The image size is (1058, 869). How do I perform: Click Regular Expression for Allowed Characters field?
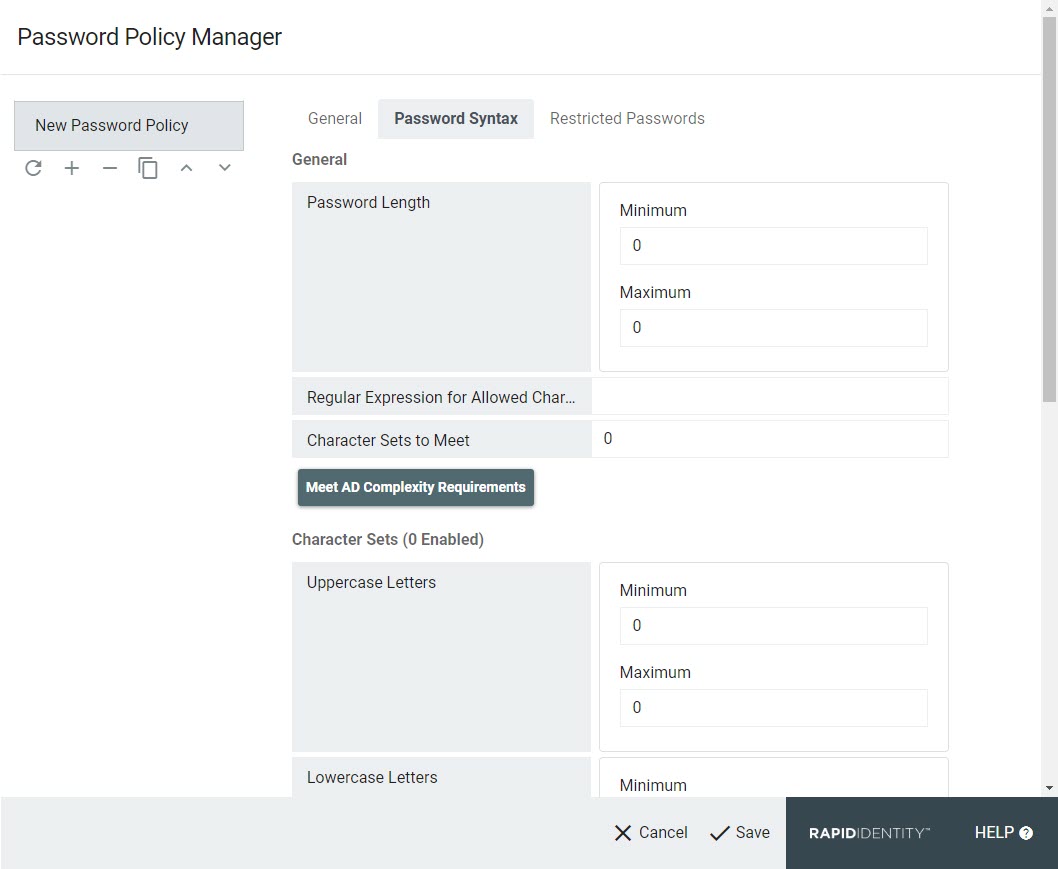(770, 396)
